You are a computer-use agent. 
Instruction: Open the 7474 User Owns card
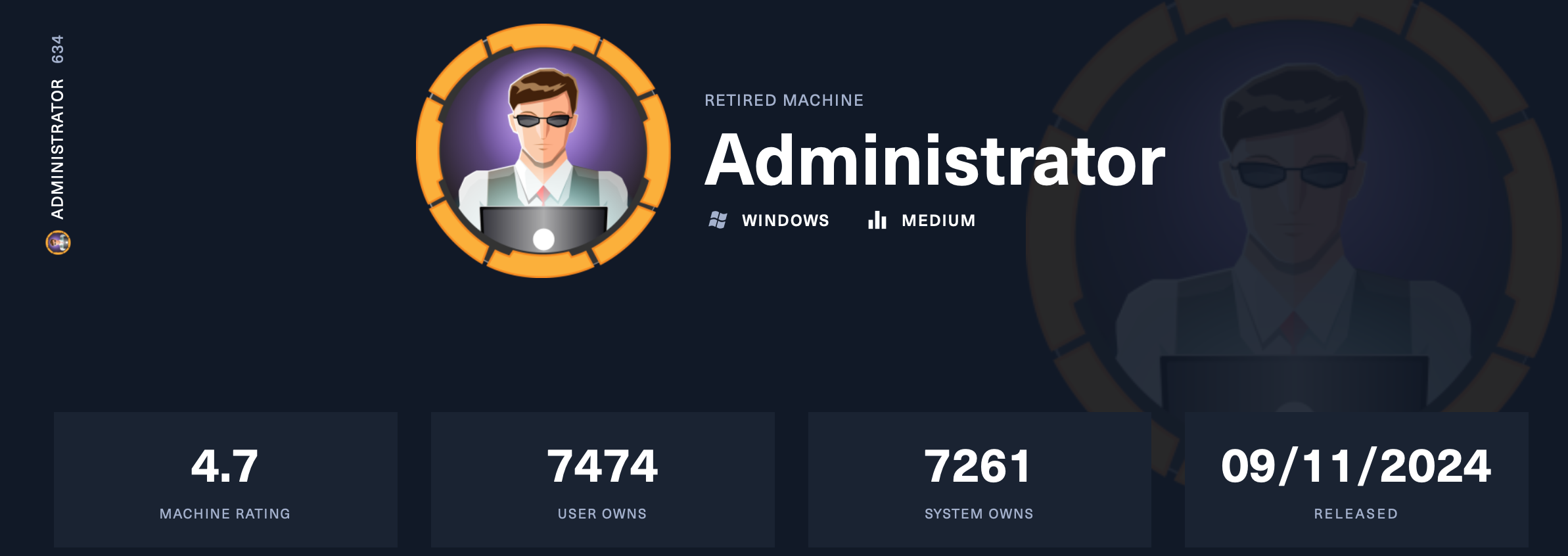pyautogui.click(x=603, y=480)
